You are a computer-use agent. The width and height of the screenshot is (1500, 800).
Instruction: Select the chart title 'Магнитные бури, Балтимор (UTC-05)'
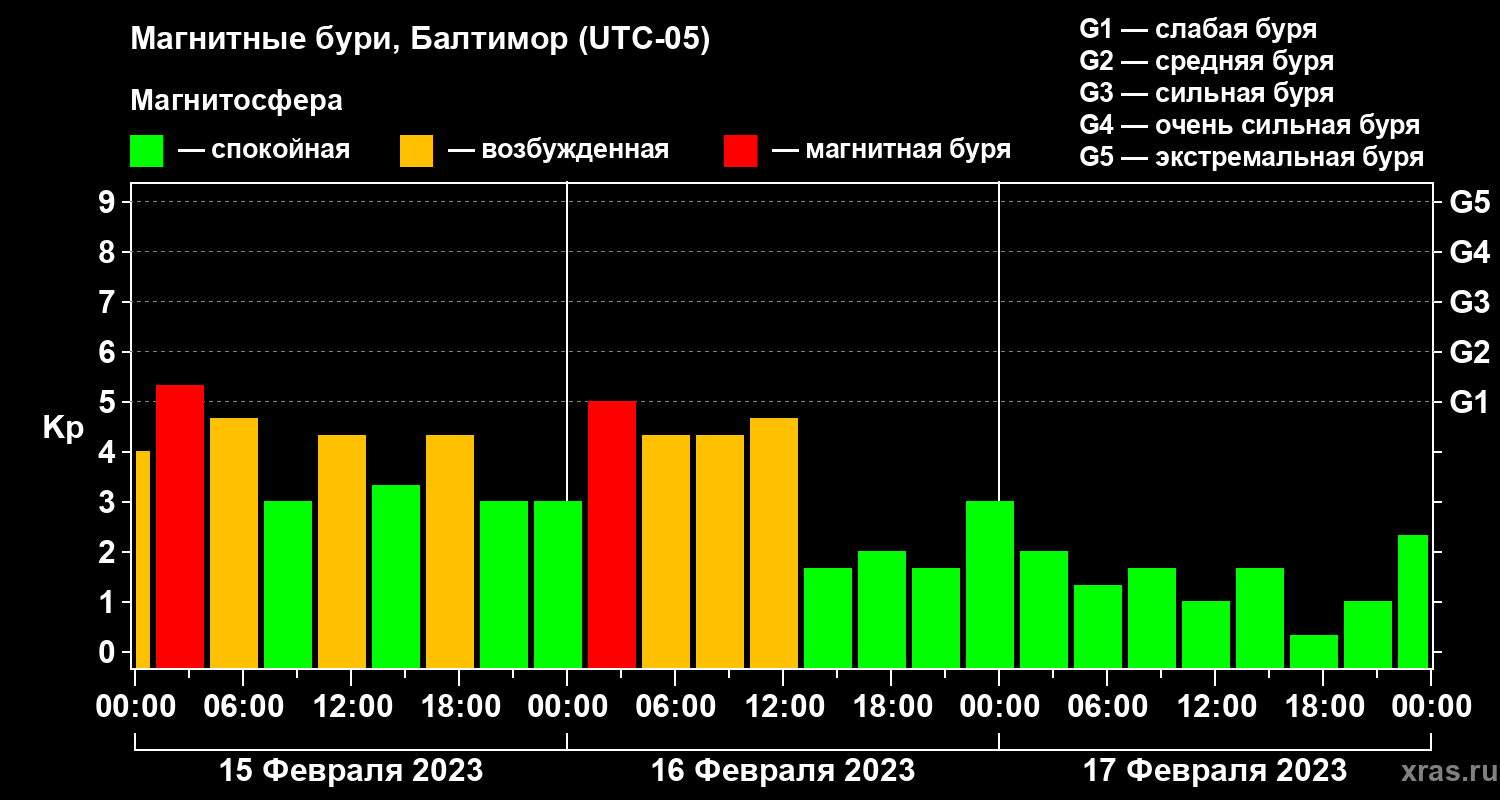click(x=420, y=41)
